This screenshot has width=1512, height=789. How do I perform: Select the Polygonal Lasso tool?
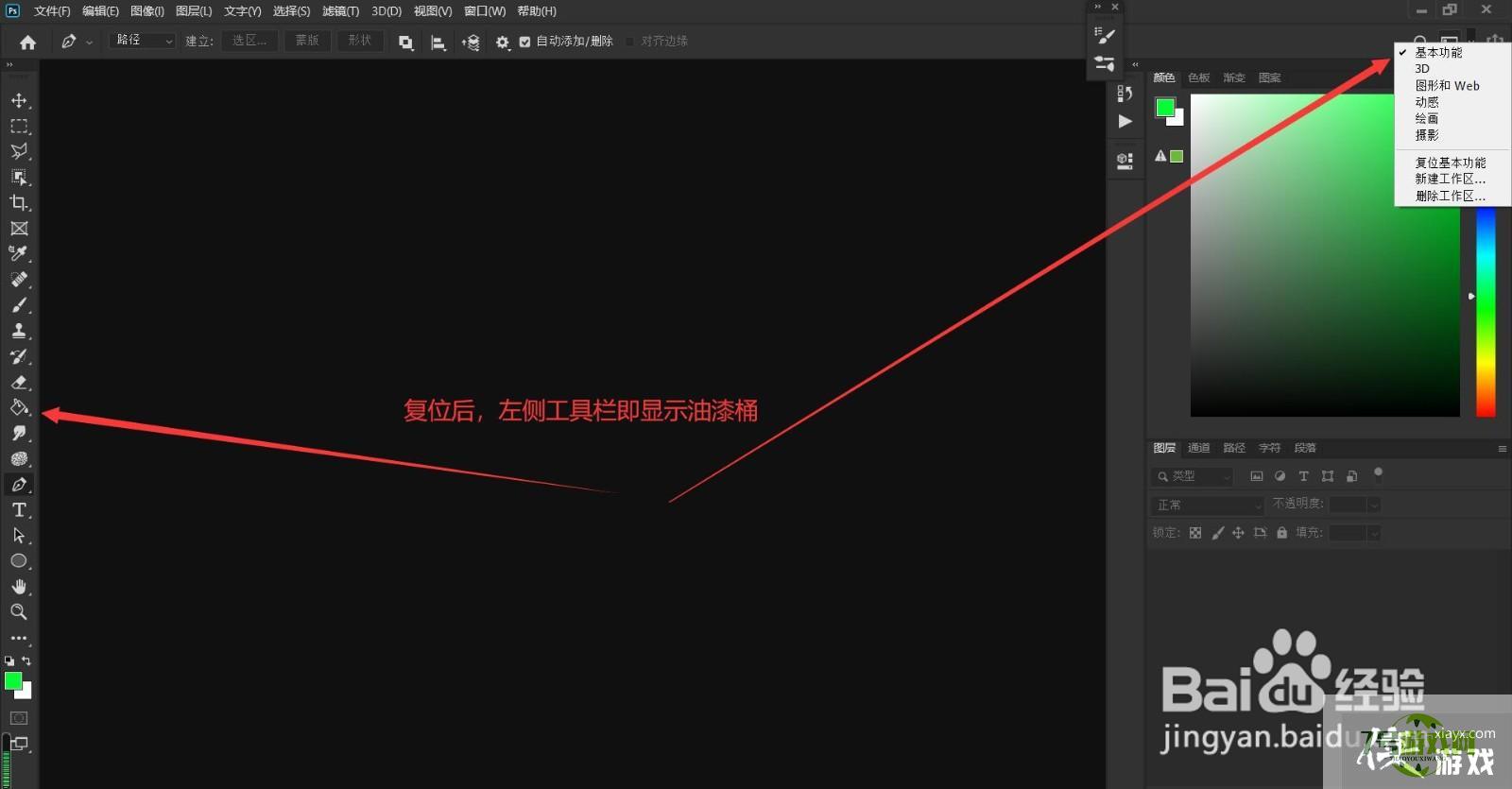click(x=19, y=151)
